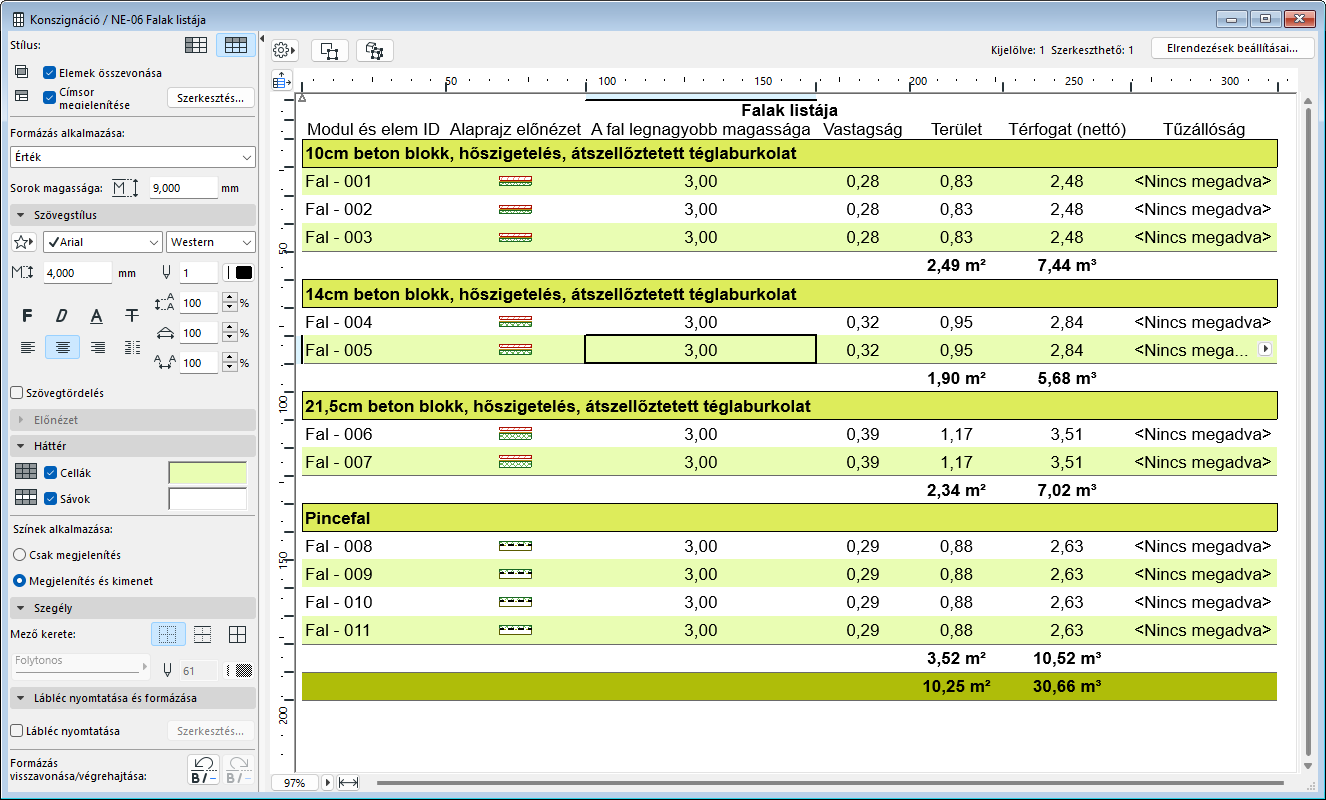Click the undo formatting icon
The image size is (1326, 800).
tap(203, 769)
